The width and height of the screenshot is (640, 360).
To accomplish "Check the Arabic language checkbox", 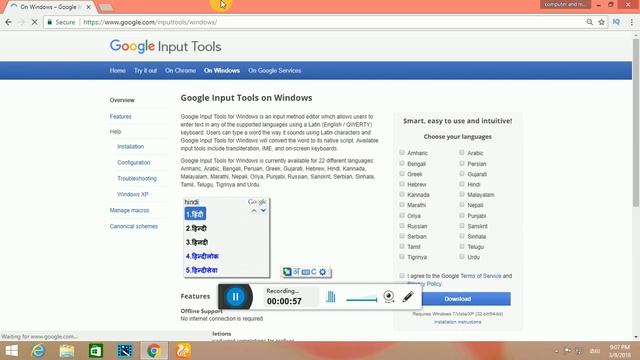I will click(462, 153).
